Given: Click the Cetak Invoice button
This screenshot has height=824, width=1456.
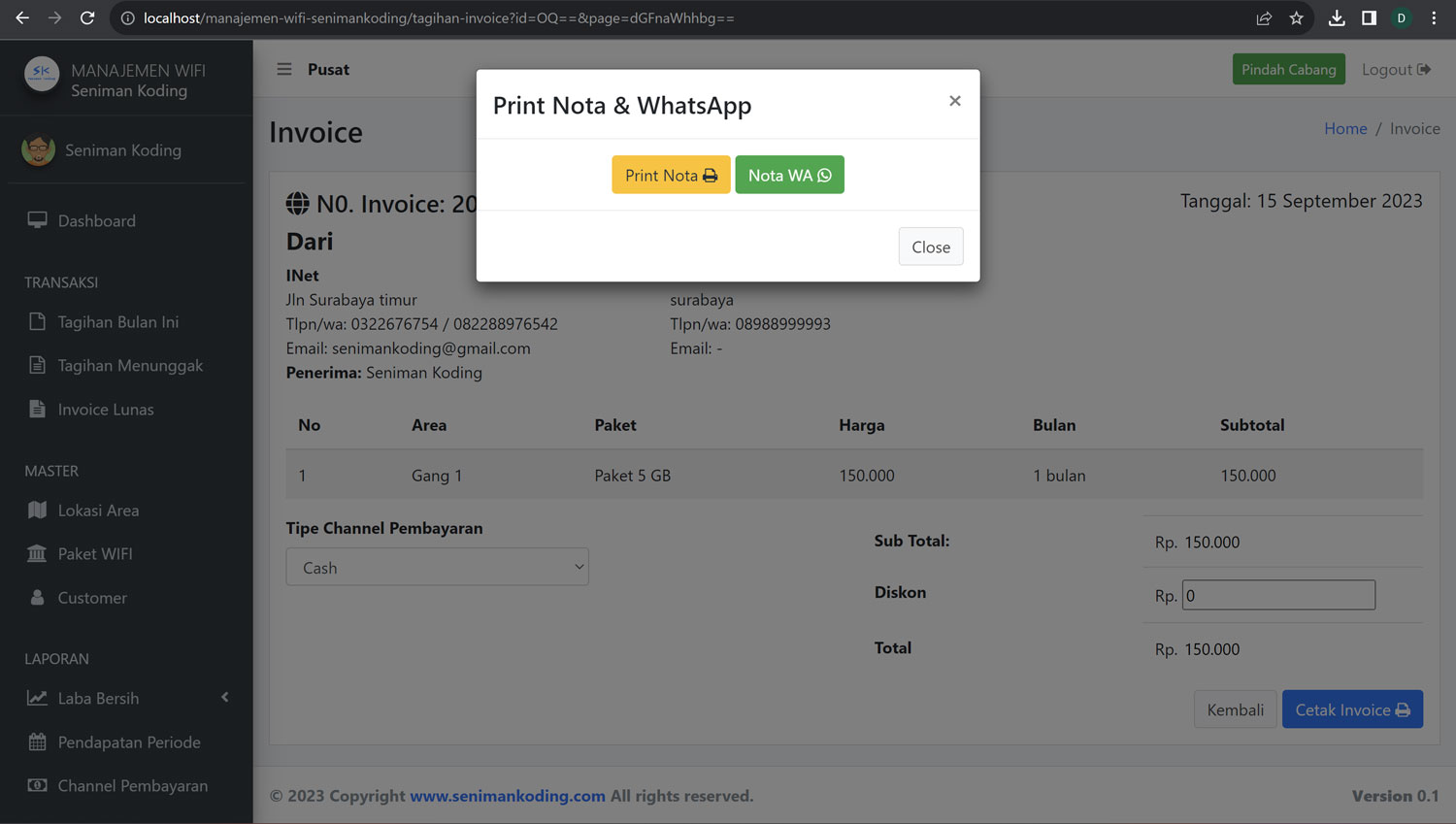Looking at the screenshot, I should click(1352, 709).
